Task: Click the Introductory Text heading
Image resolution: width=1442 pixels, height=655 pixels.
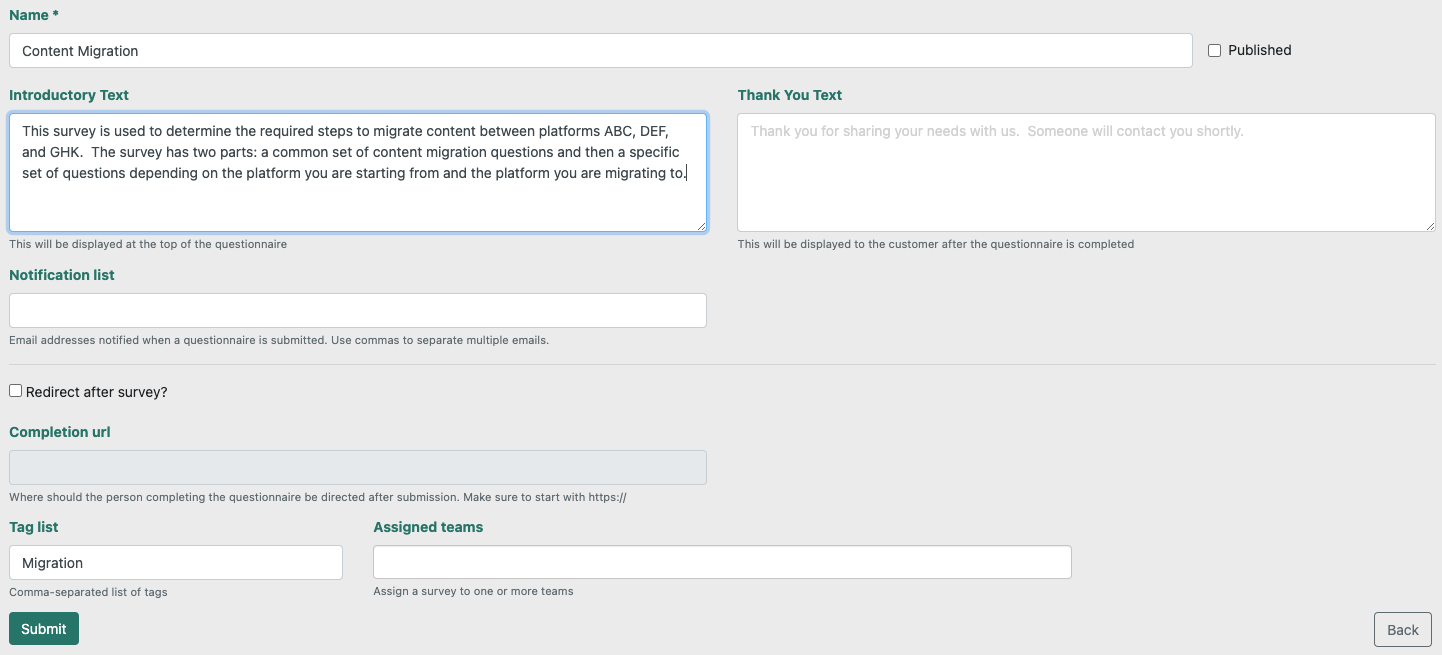Action: 69,94
